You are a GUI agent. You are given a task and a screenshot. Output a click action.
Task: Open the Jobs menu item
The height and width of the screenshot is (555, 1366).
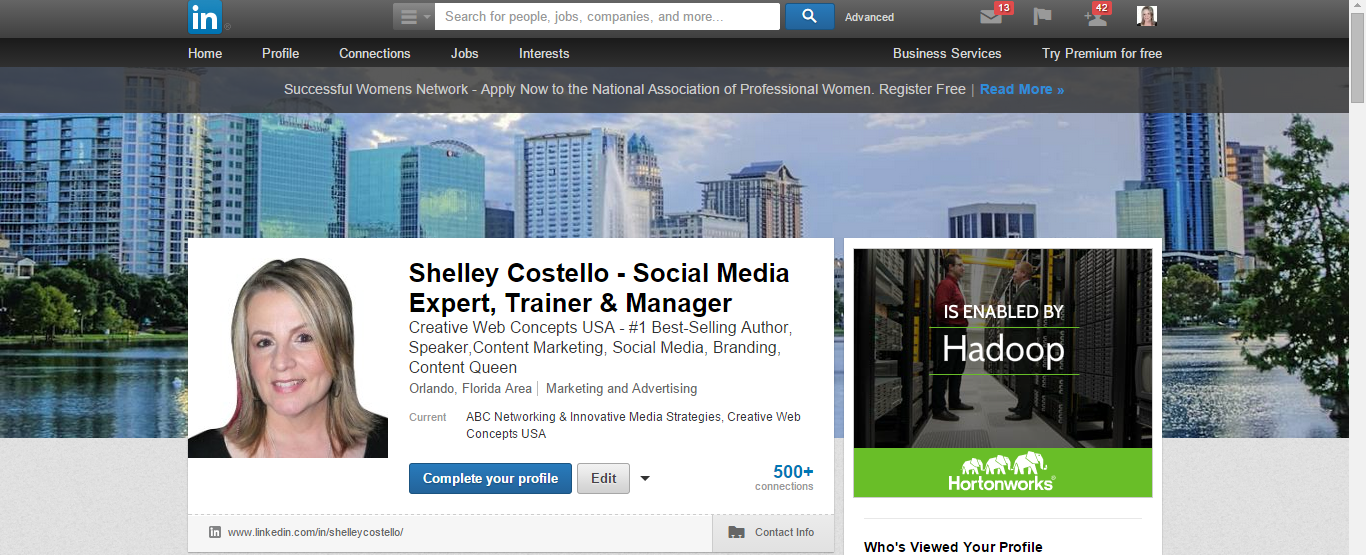click(465, 53)
